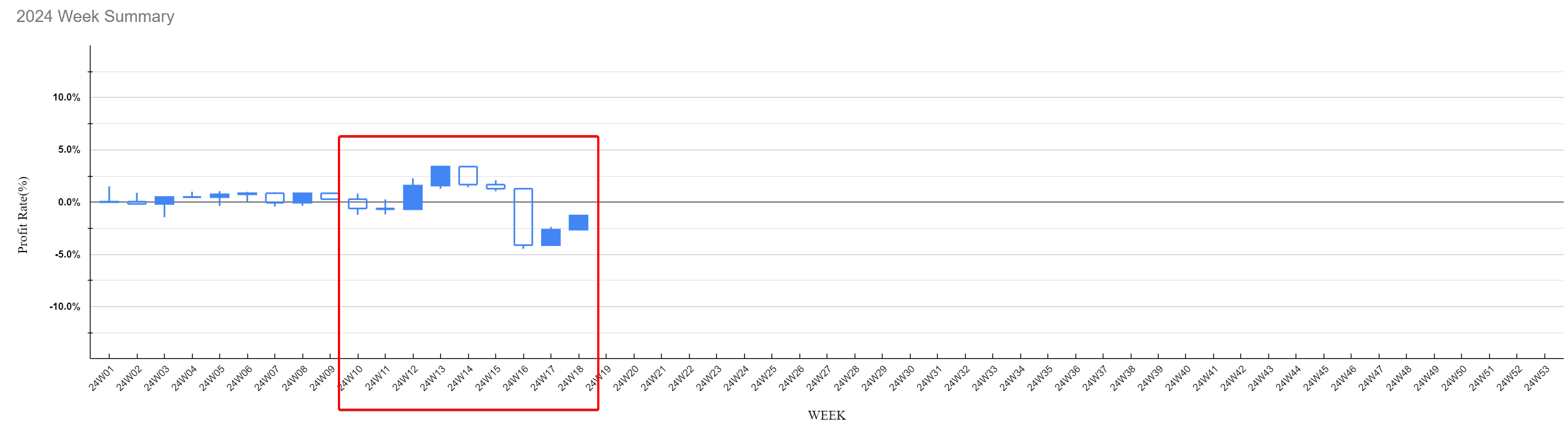
Task: Click the 24W16 x-axis label
Action: coord(515,378)
